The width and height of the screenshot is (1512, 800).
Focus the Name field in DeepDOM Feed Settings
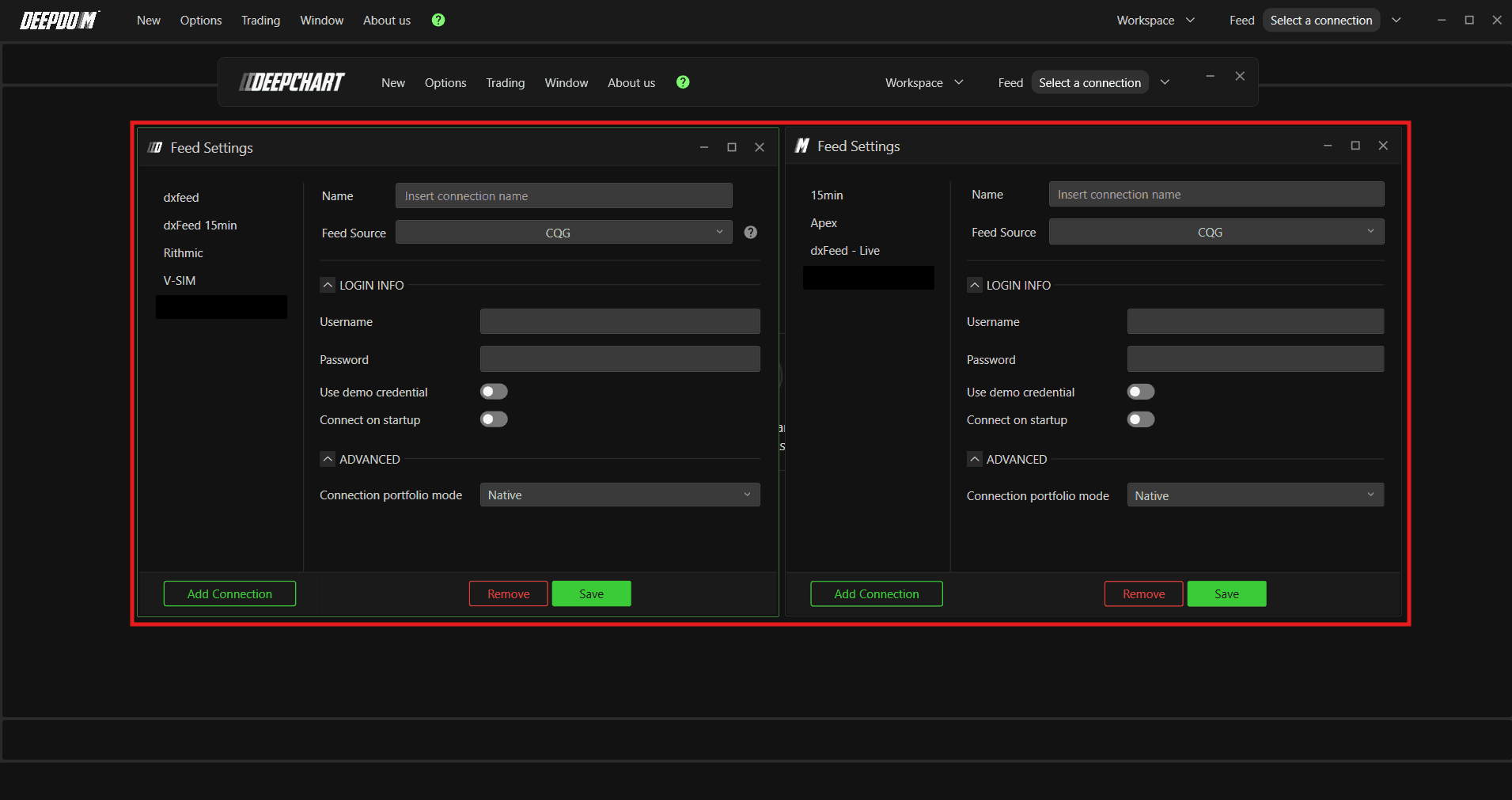(1217, 194)
